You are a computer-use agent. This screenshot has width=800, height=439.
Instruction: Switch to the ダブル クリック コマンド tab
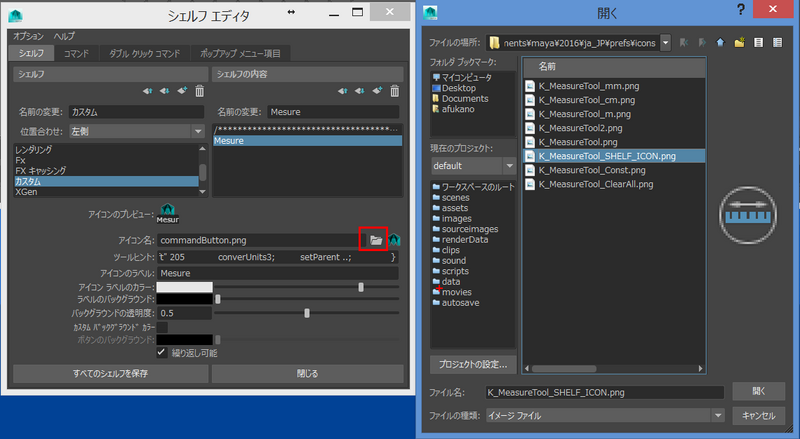144,53
